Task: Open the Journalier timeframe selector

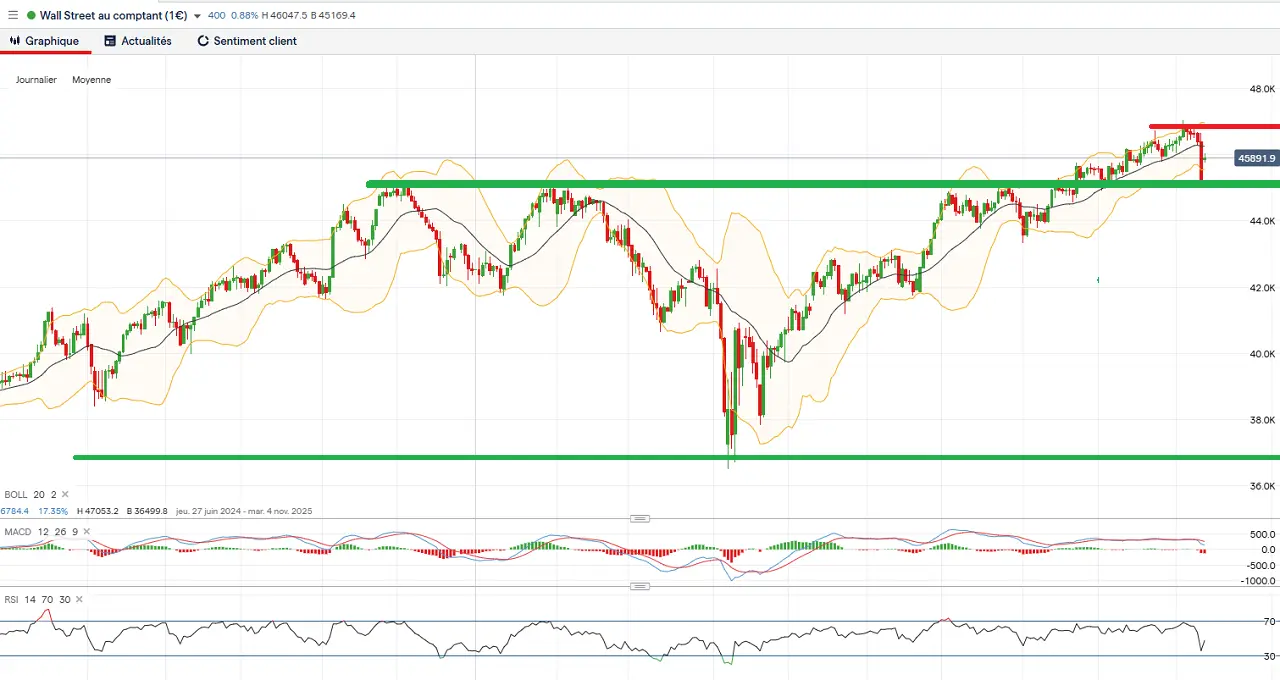Action: click(x=36, y=80)
